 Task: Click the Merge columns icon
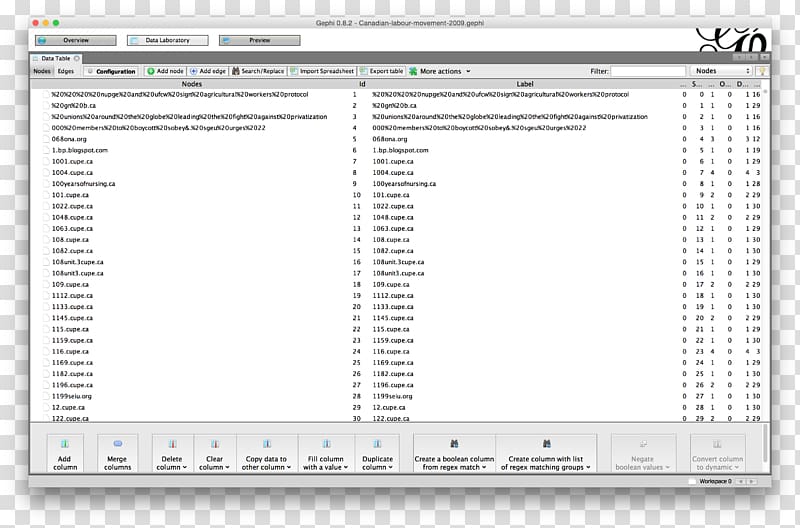117,444
